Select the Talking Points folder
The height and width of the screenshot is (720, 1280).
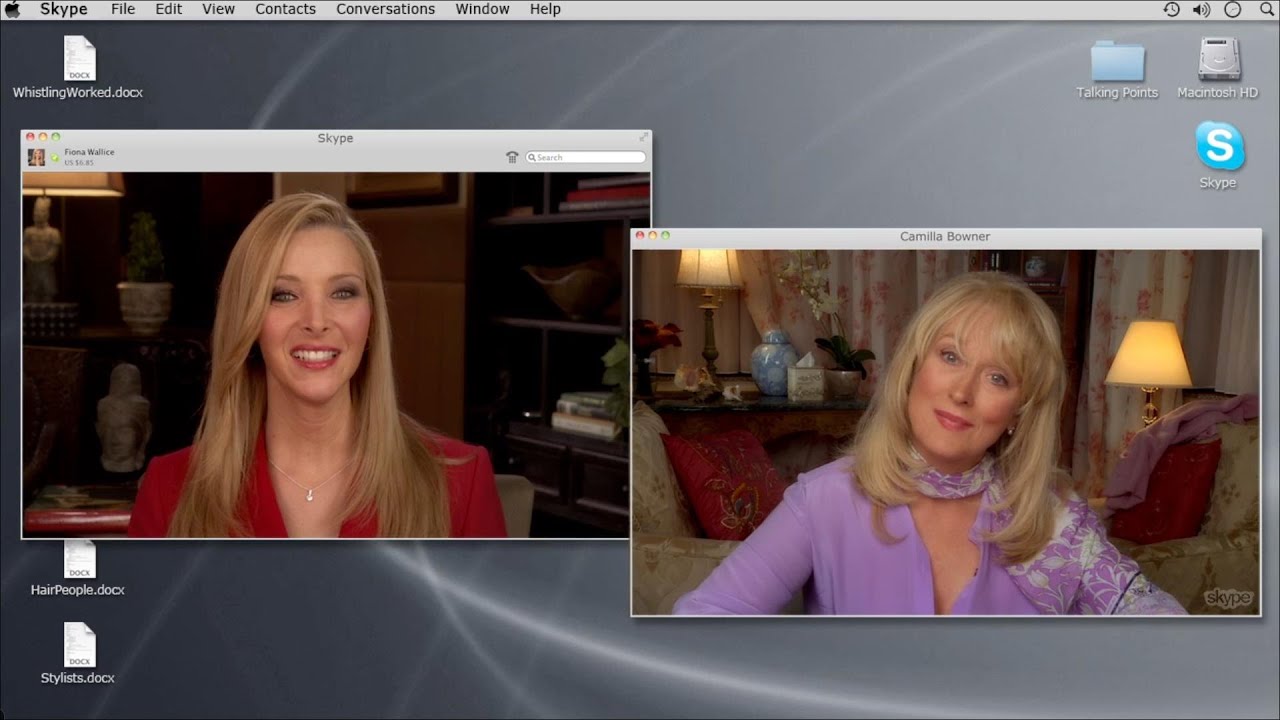(1117, 69)
